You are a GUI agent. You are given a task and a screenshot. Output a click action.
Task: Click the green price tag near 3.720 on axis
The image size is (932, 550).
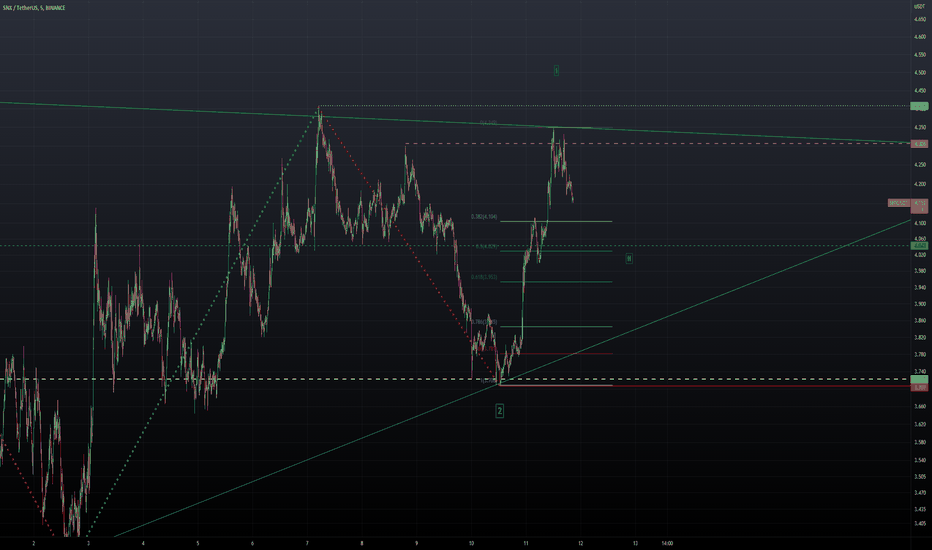pos(920,379)
